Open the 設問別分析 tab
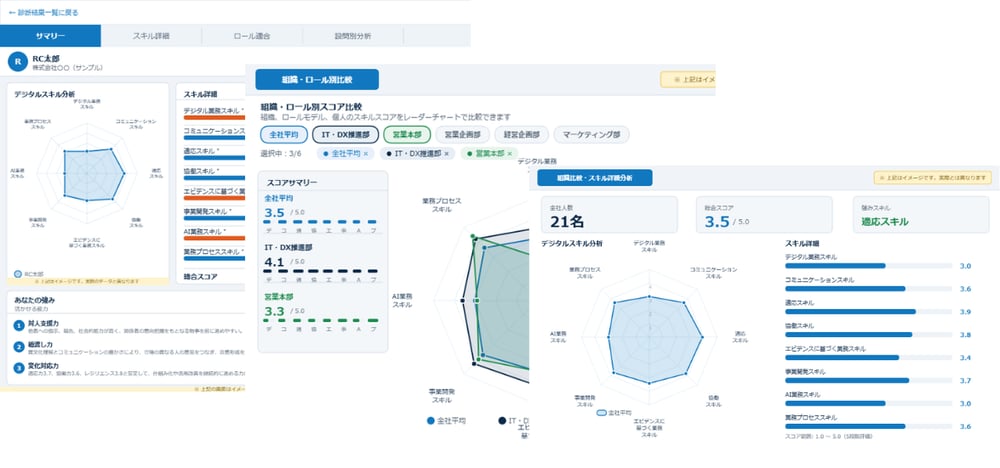Viewport: 1000px width, 468px height. click(353, 36)
